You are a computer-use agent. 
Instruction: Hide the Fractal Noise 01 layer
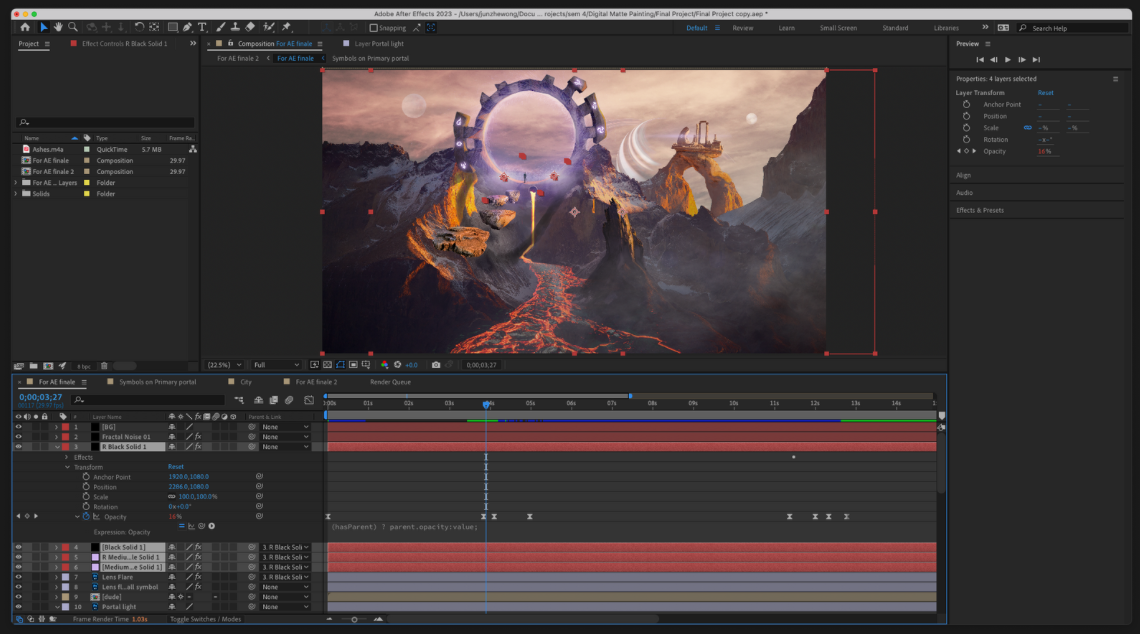coord(18,437)
